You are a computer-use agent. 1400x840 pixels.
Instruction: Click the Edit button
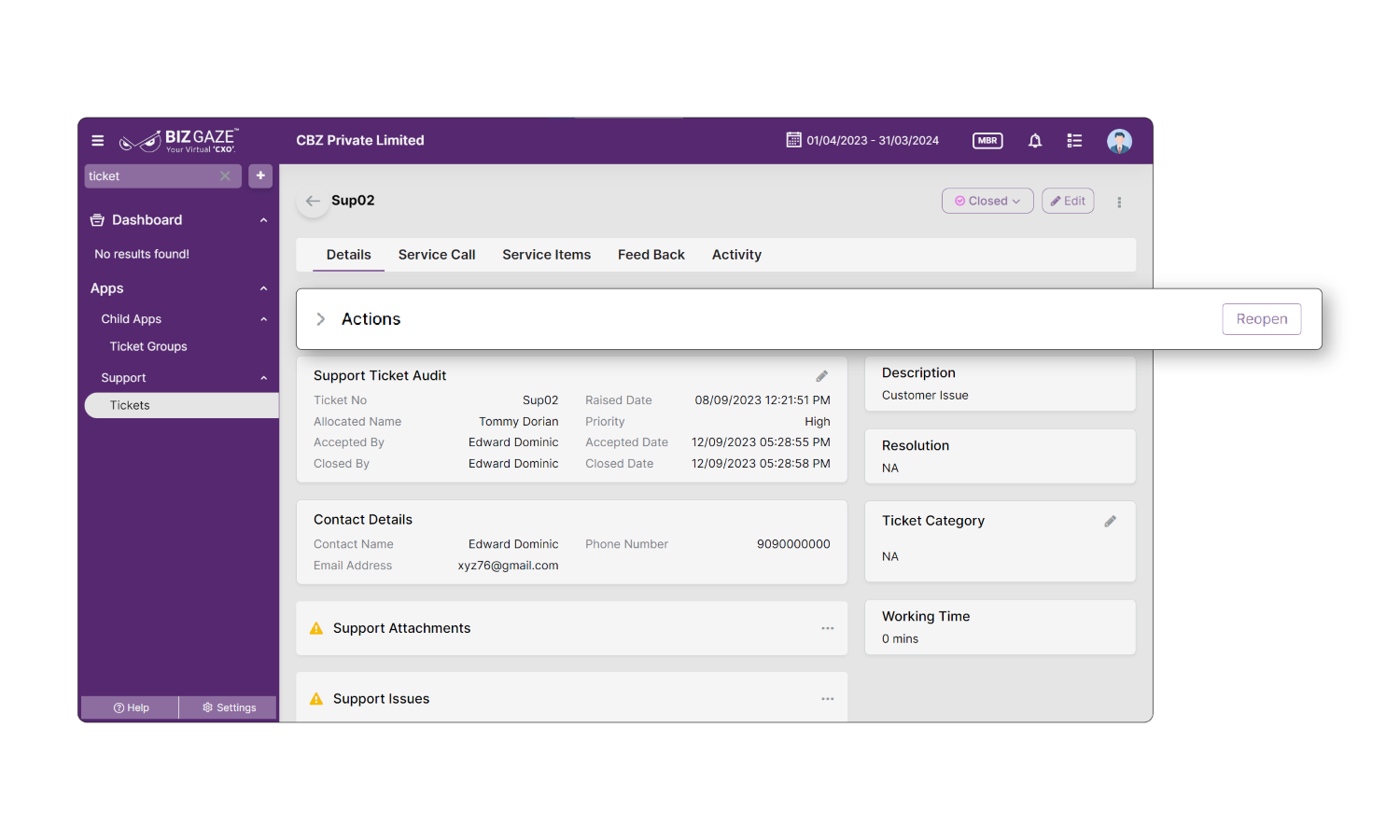point(1068,201)
